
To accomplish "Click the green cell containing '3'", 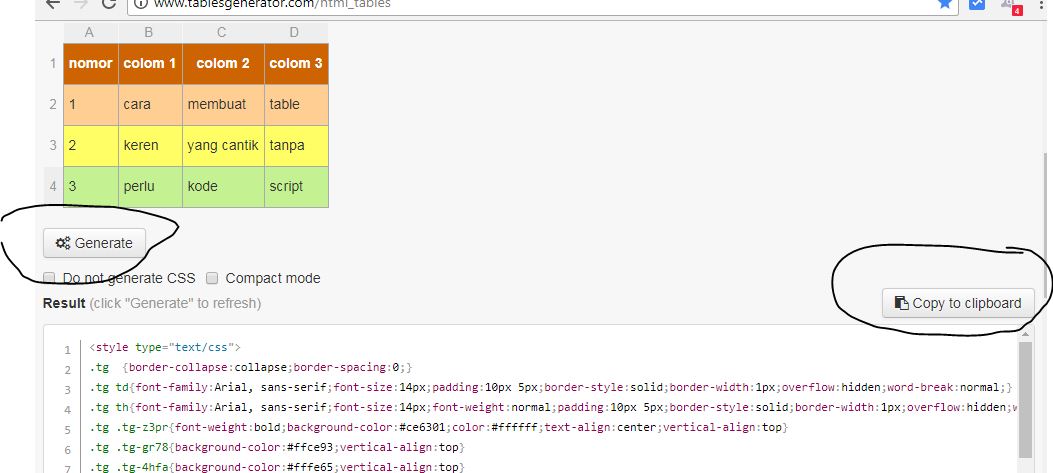I will click(x=91, y=187).
